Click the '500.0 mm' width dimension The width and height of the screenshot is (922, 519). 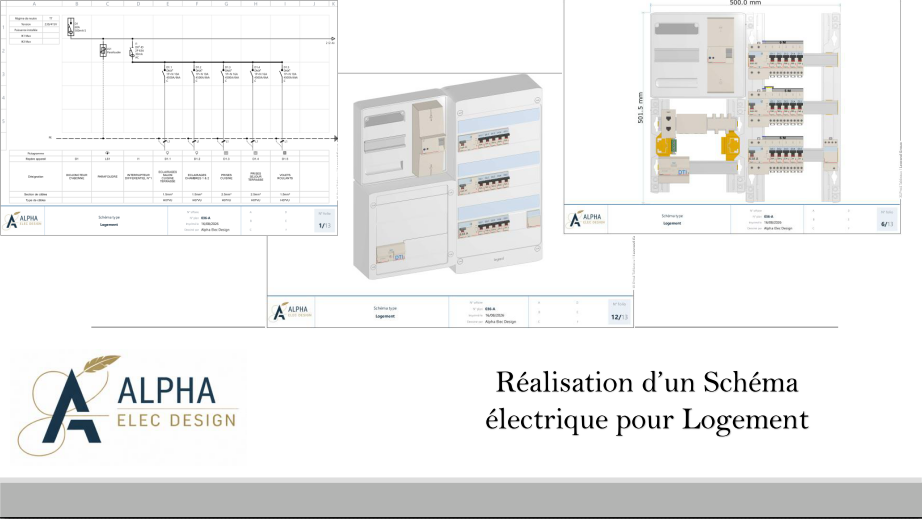(x=745, y=3)
